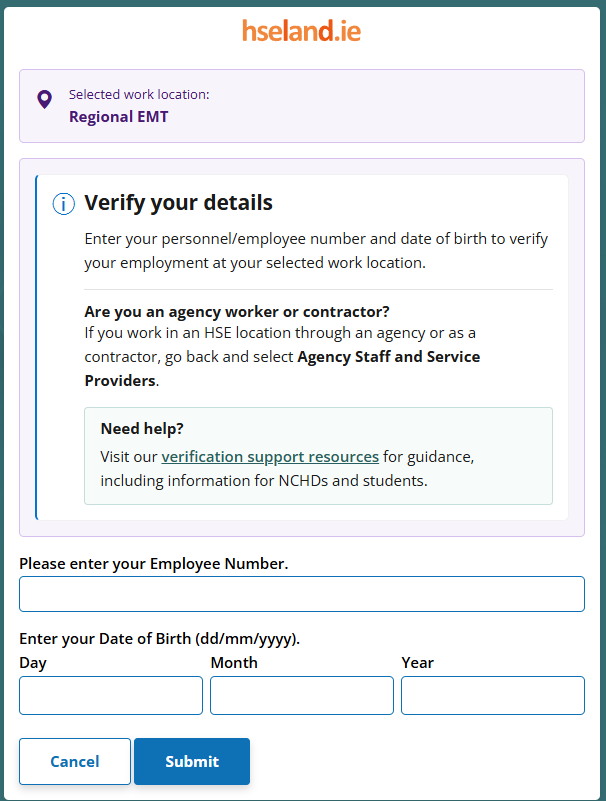Click the Year field label

click(x=417, y=663)
